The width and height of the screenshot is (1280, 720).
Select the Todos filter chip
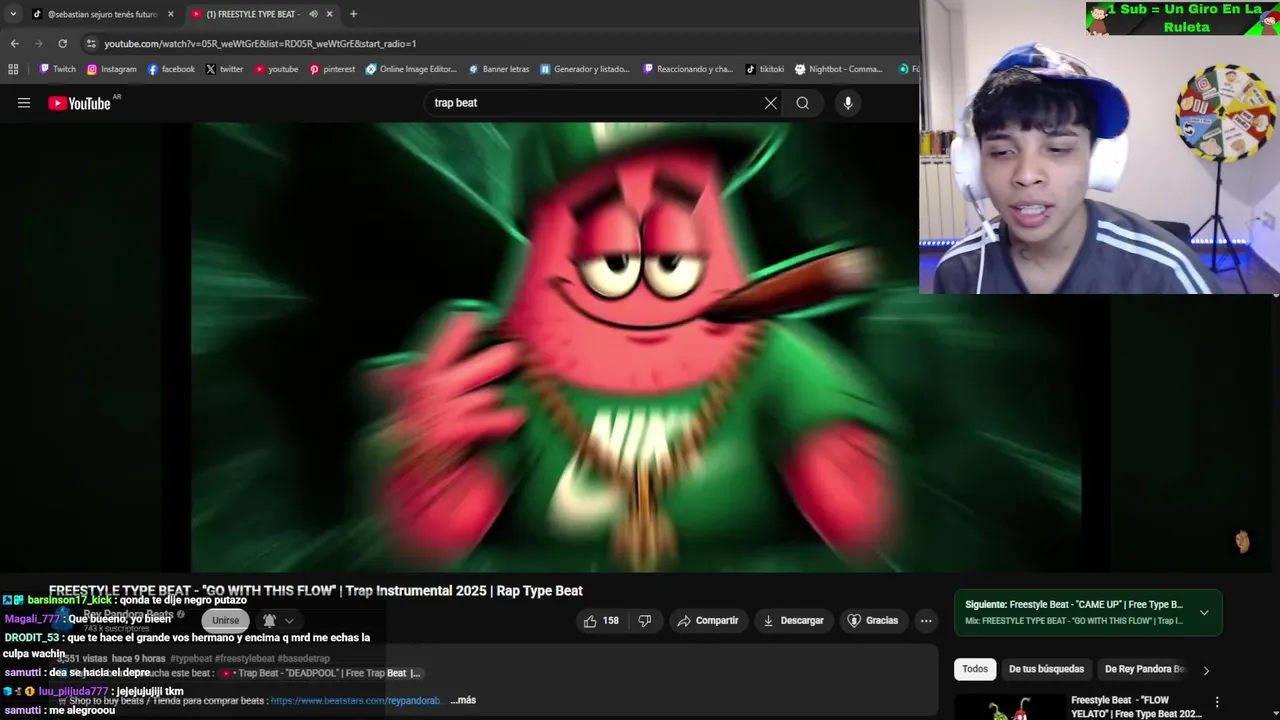[x=975, y=669]
